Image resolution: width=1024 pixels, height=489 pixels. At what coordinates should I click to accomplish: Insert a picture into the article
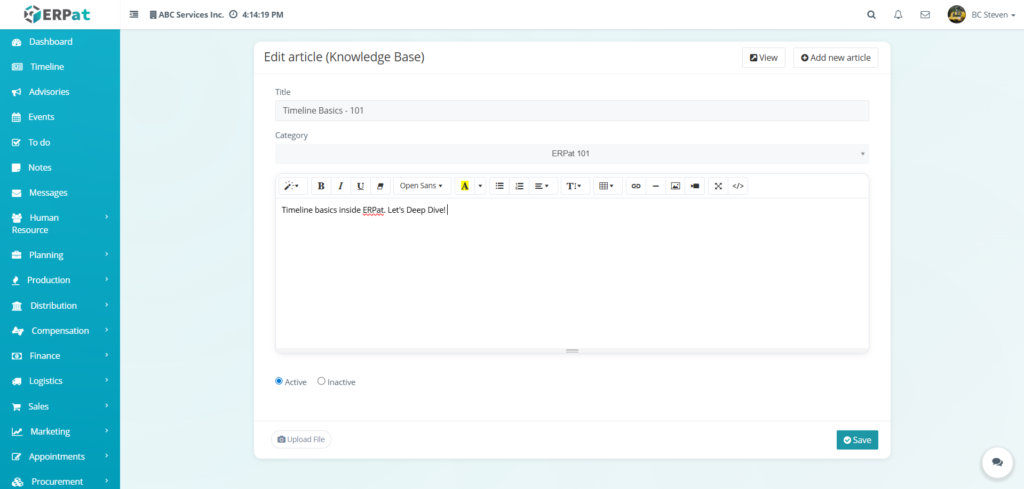tap(675, 186)
